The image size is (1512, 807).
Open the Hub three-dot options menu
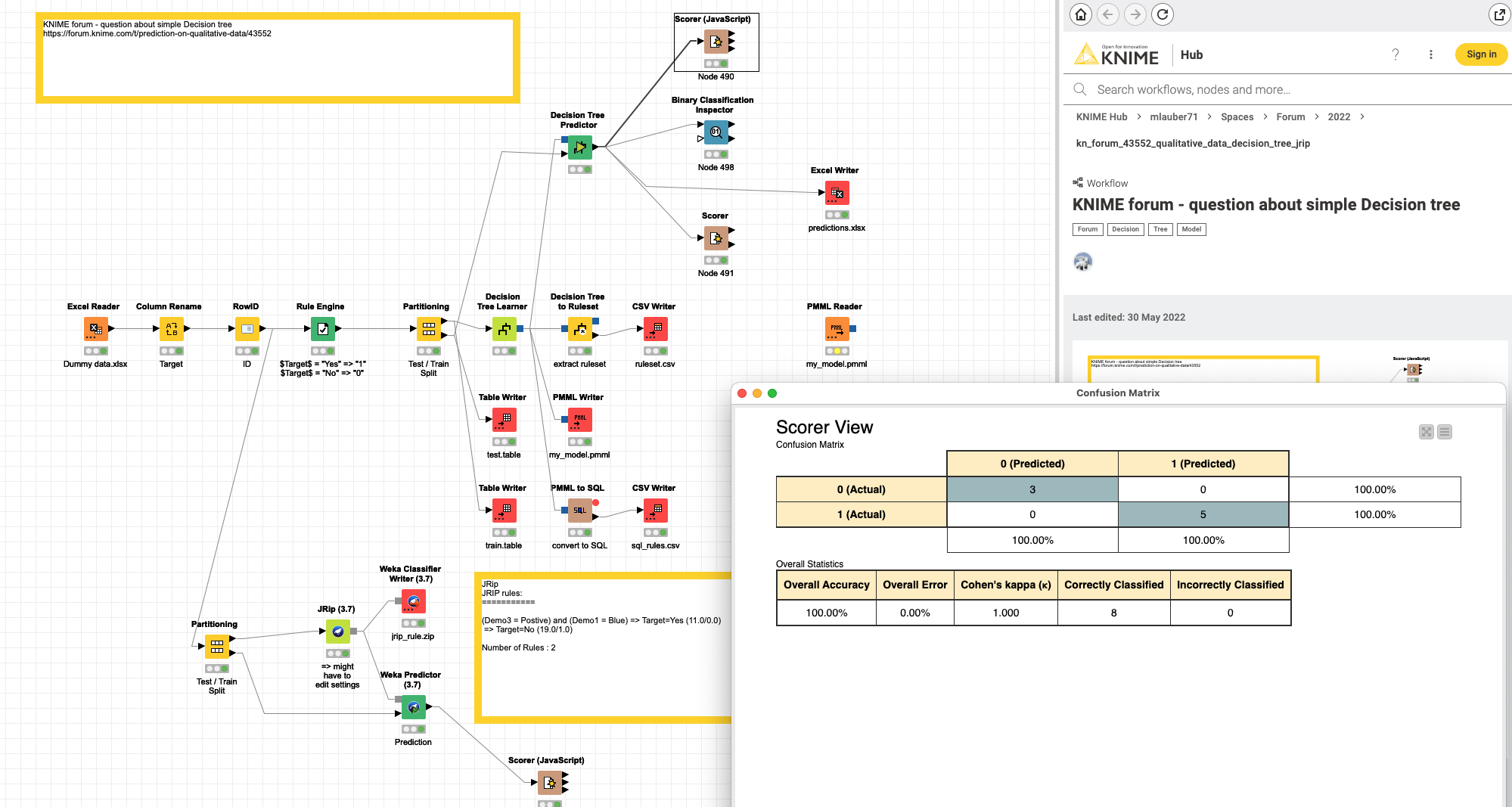click(x=1430, y=54)
